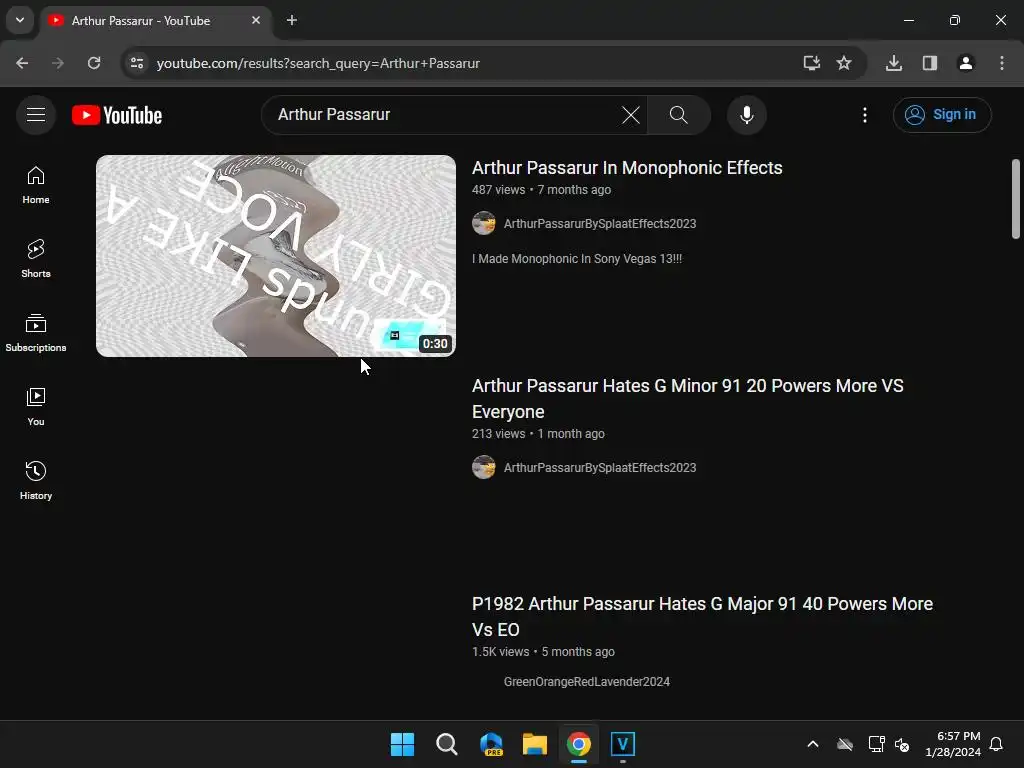
Task: Open channel avatar under G Minor 91 video
Action: tap(484, 468)
